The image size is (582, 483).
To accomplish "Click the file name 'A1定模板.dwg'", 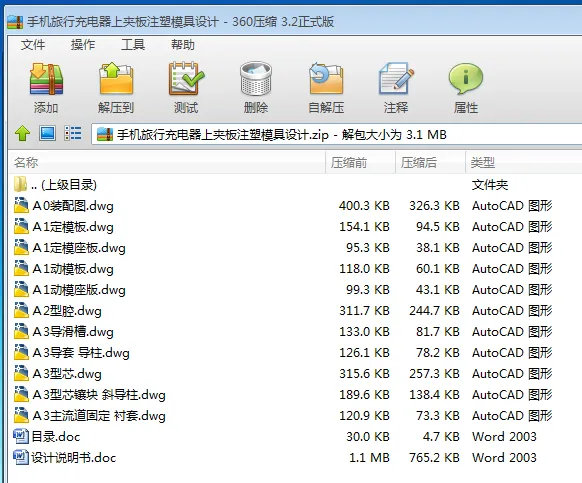I will point(73,226).
